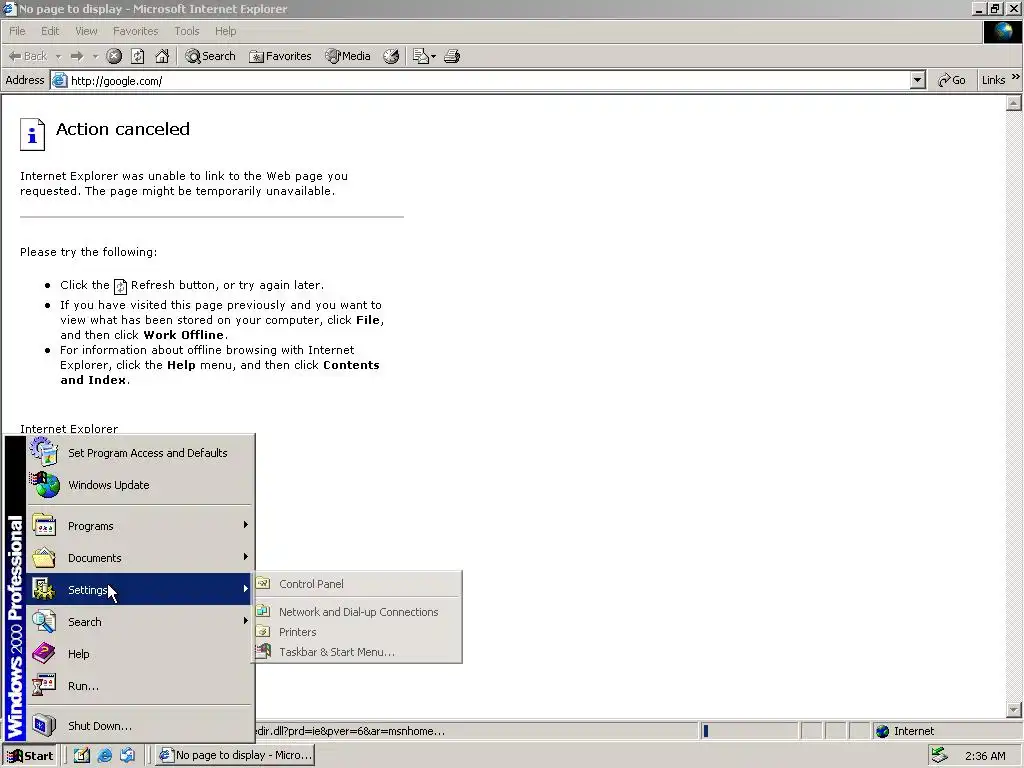
Task: Click the Stop loading icon
Action: [x=114, y=56]
